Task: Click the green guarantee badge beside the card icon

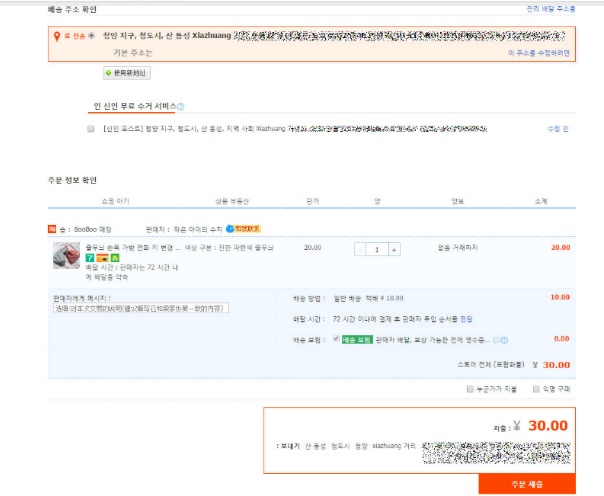Action: point(115,258)
